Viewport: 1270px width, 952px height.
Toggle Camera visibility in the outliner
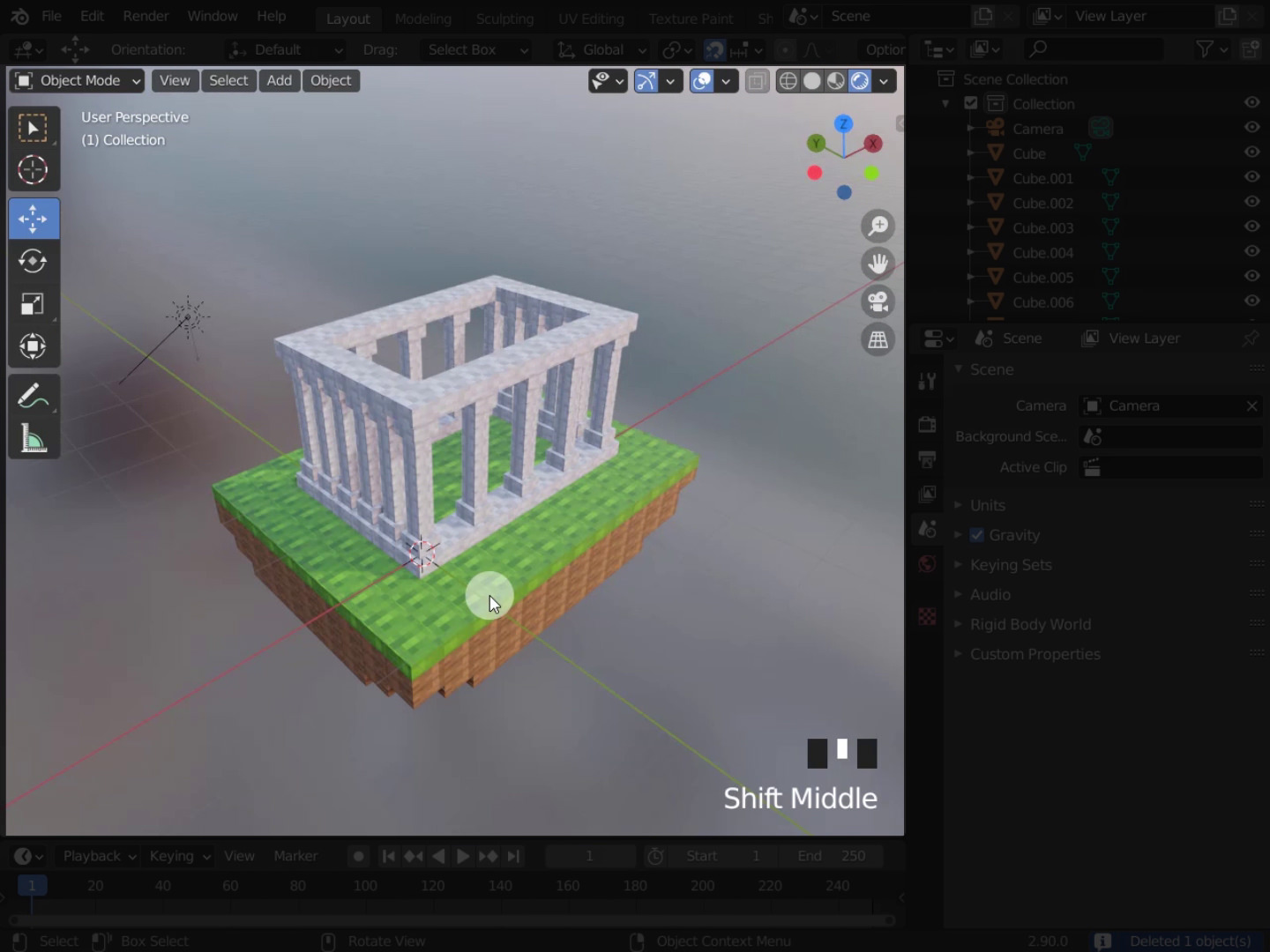pos(1251,128)
